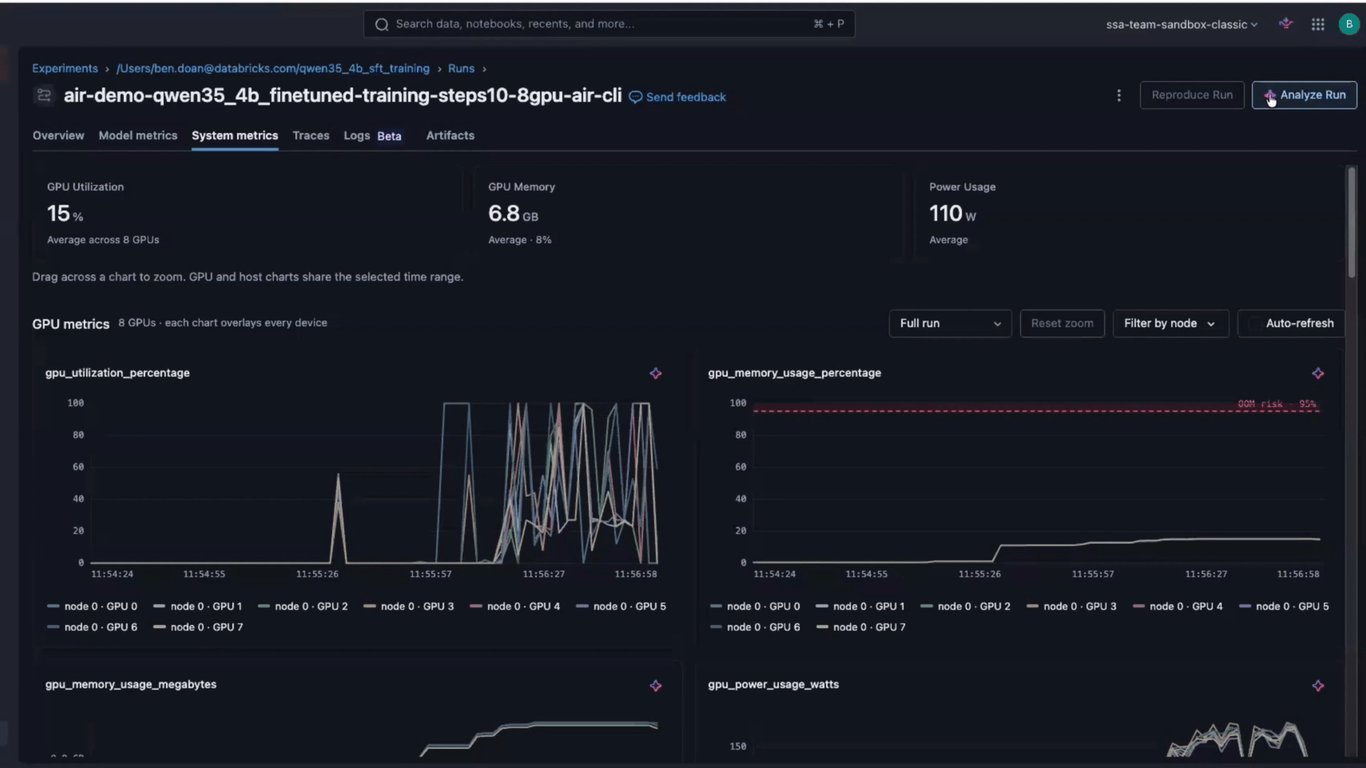Click 'Average across 8 GPUs' caption

[103, 240]
